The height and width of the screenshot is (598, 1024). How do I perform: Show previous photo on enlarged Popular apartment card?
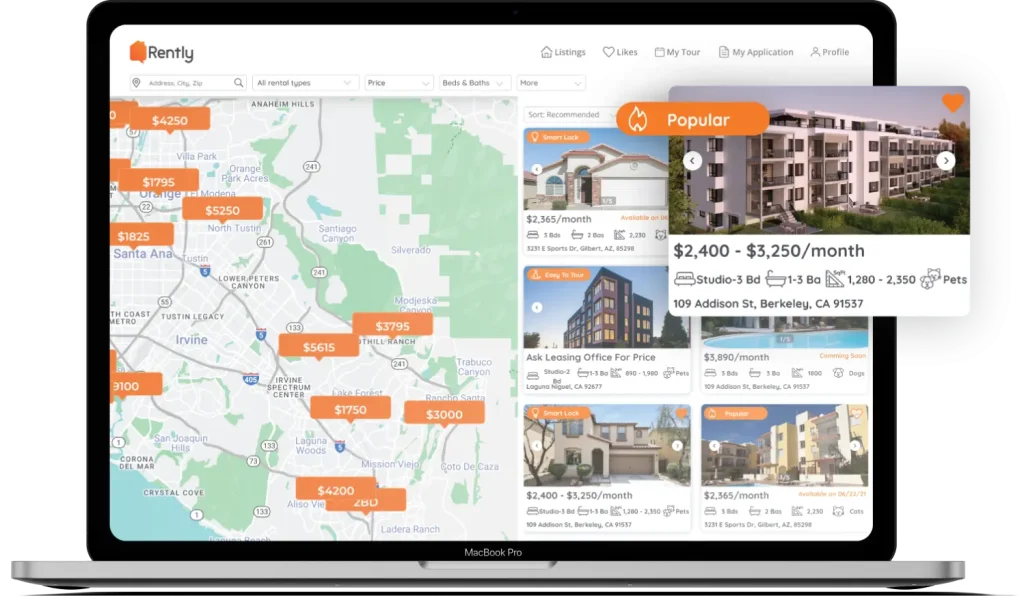[x=692, y=160]
